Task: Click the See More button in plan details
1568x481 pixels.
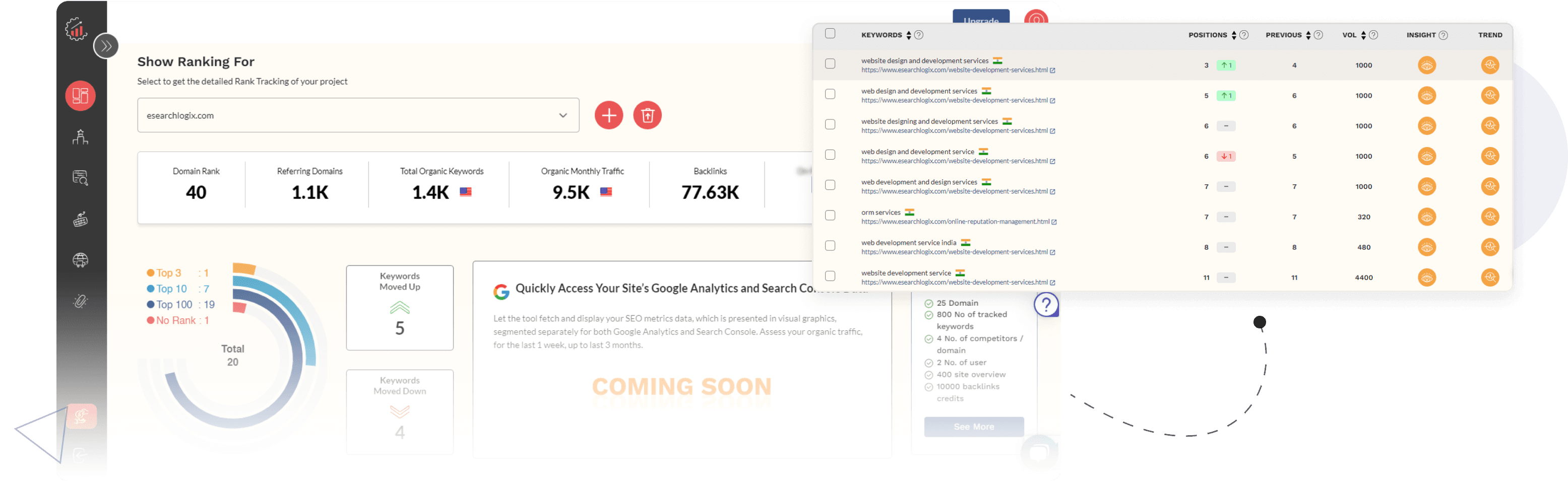Action: 973,426
